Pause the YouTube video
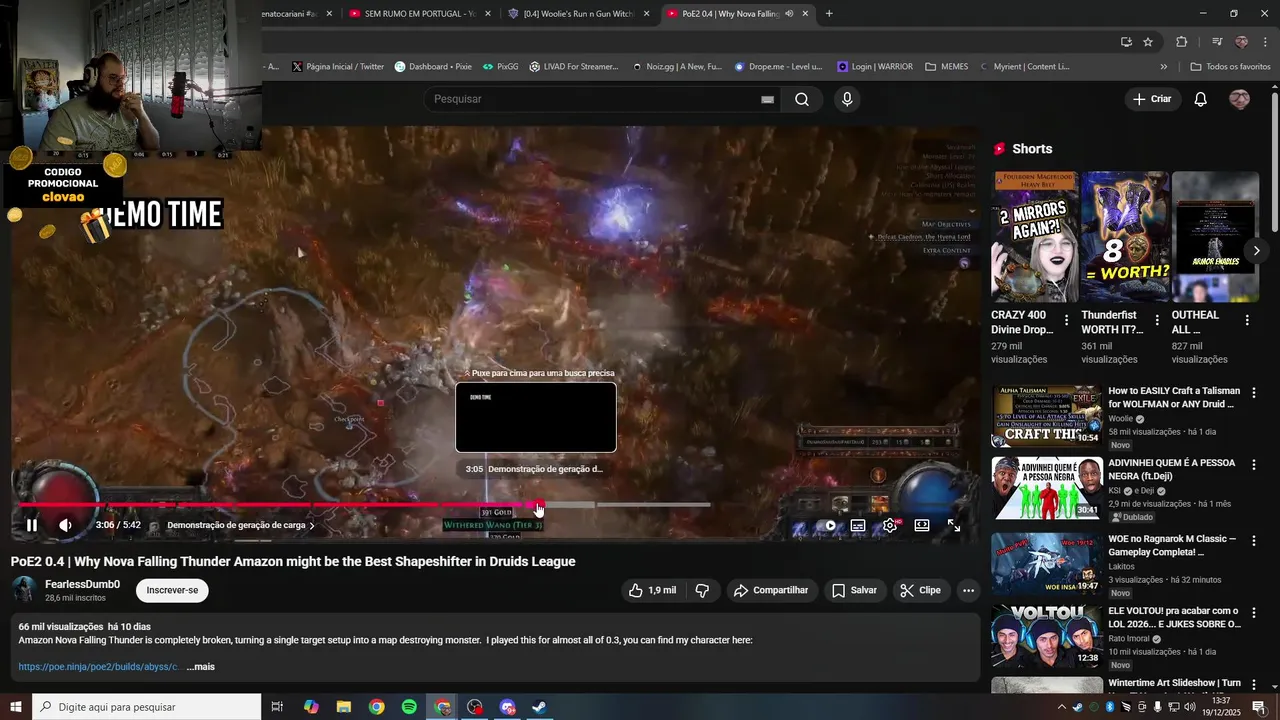 tap(32, 525)
